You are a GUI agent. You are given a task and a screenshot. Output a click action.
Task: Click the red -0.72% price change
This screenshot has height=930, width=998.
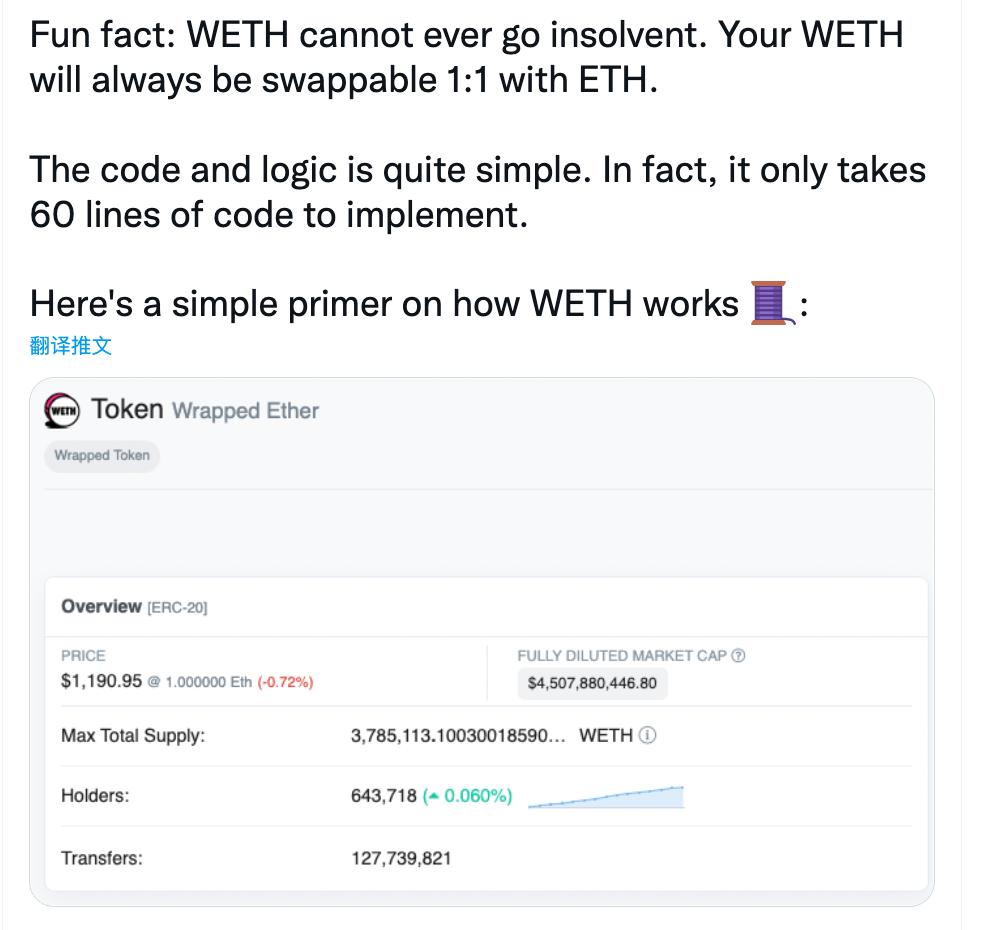[x=286, y=683]
